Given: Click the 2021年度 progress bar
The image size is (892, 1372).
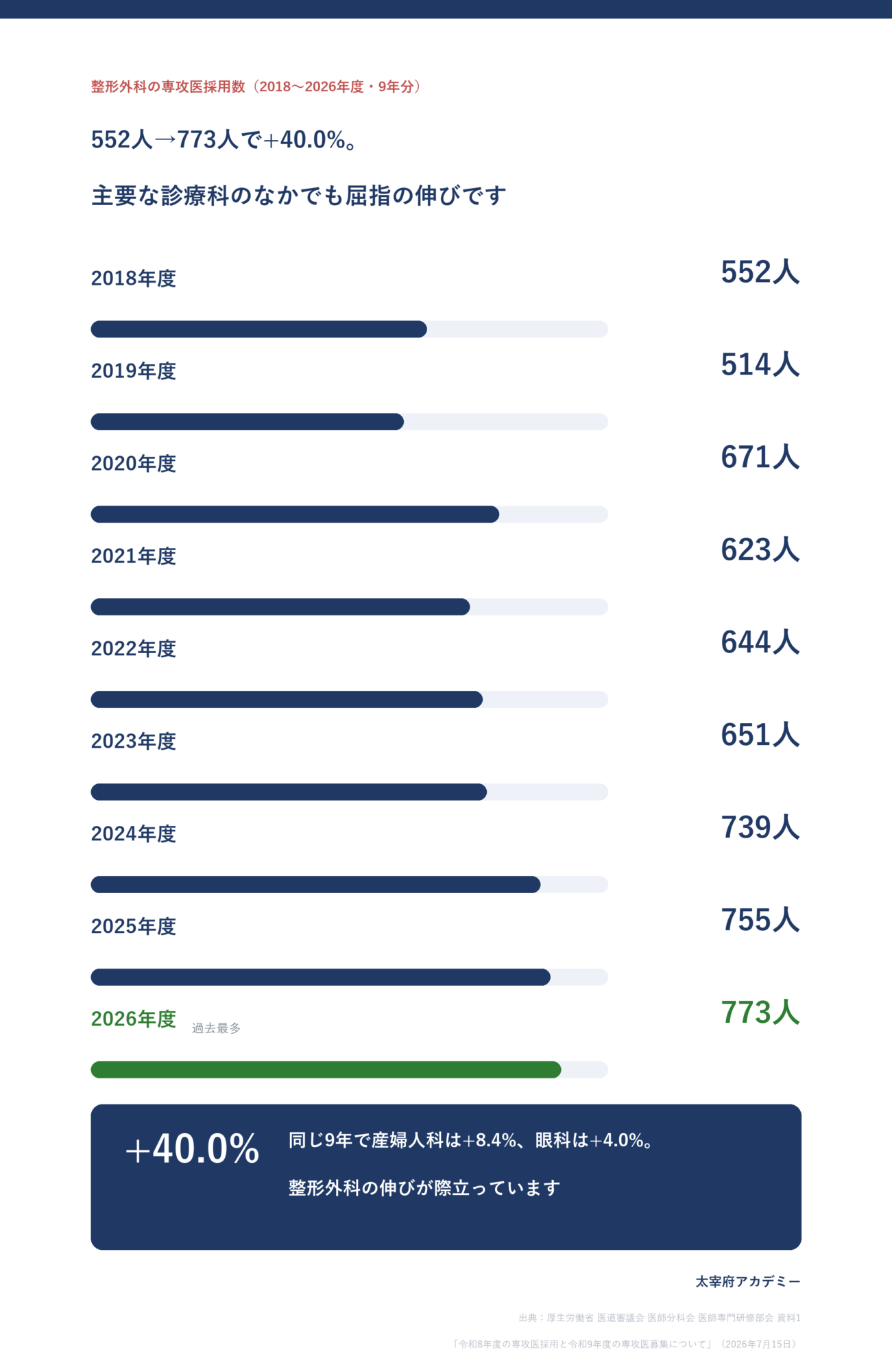Looking at the screenshot, I should tap(349, 607).
